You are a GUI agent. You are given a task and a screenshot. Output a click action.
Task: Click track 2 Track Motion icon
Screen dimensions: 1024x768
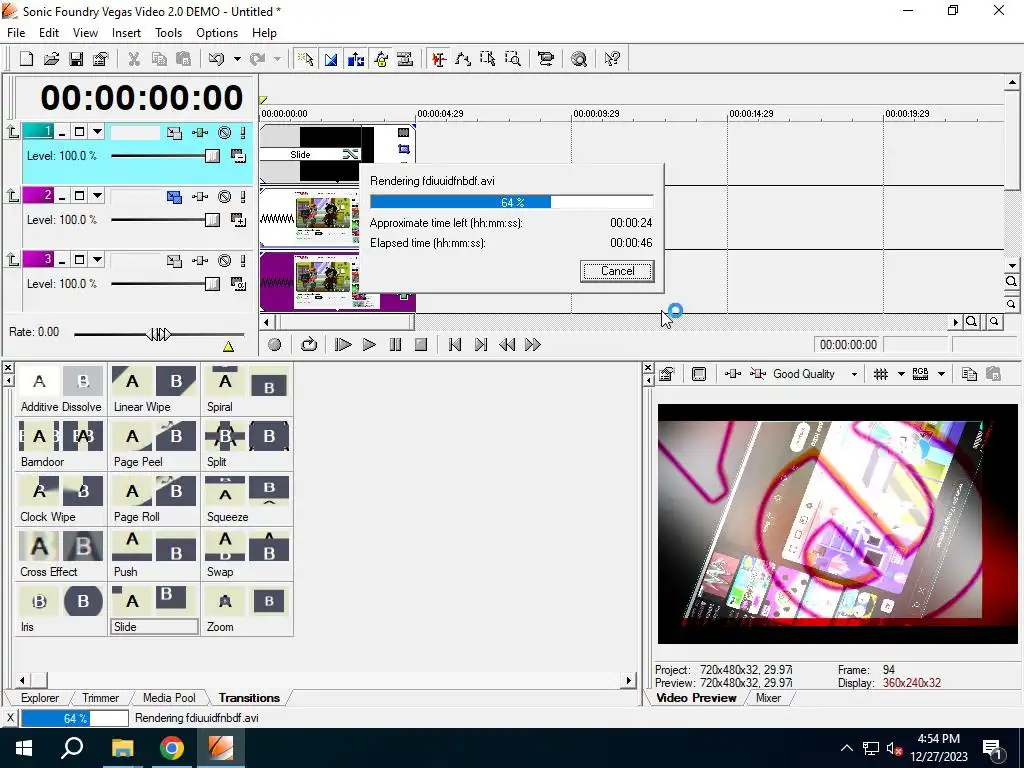click(x=174, y=197)
